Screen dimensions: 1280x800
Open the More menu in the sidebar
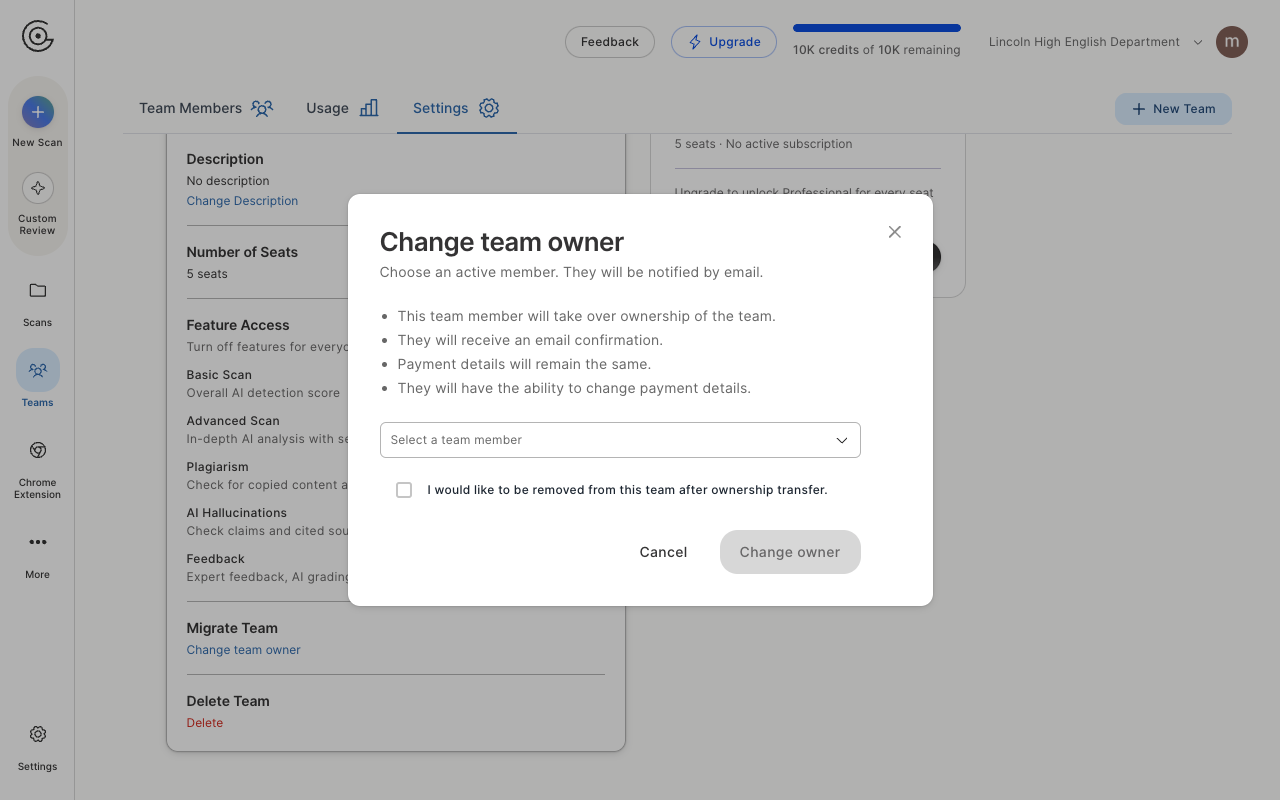(38, 554)
